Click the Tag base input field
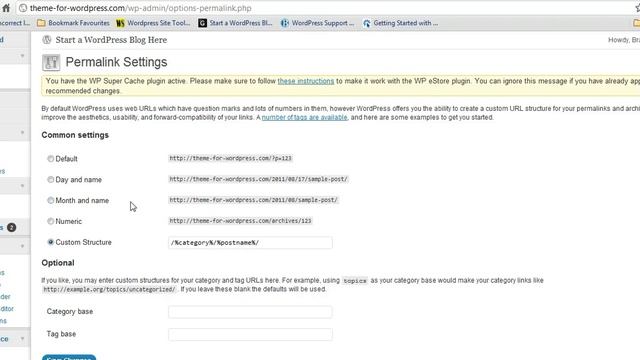This screenshot has height=360, width=640. [250, 334]
